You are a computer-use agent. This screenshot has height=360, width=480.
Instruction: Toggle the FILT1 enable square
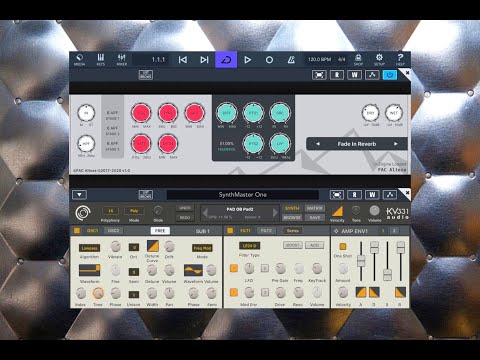tap(230, 230)
